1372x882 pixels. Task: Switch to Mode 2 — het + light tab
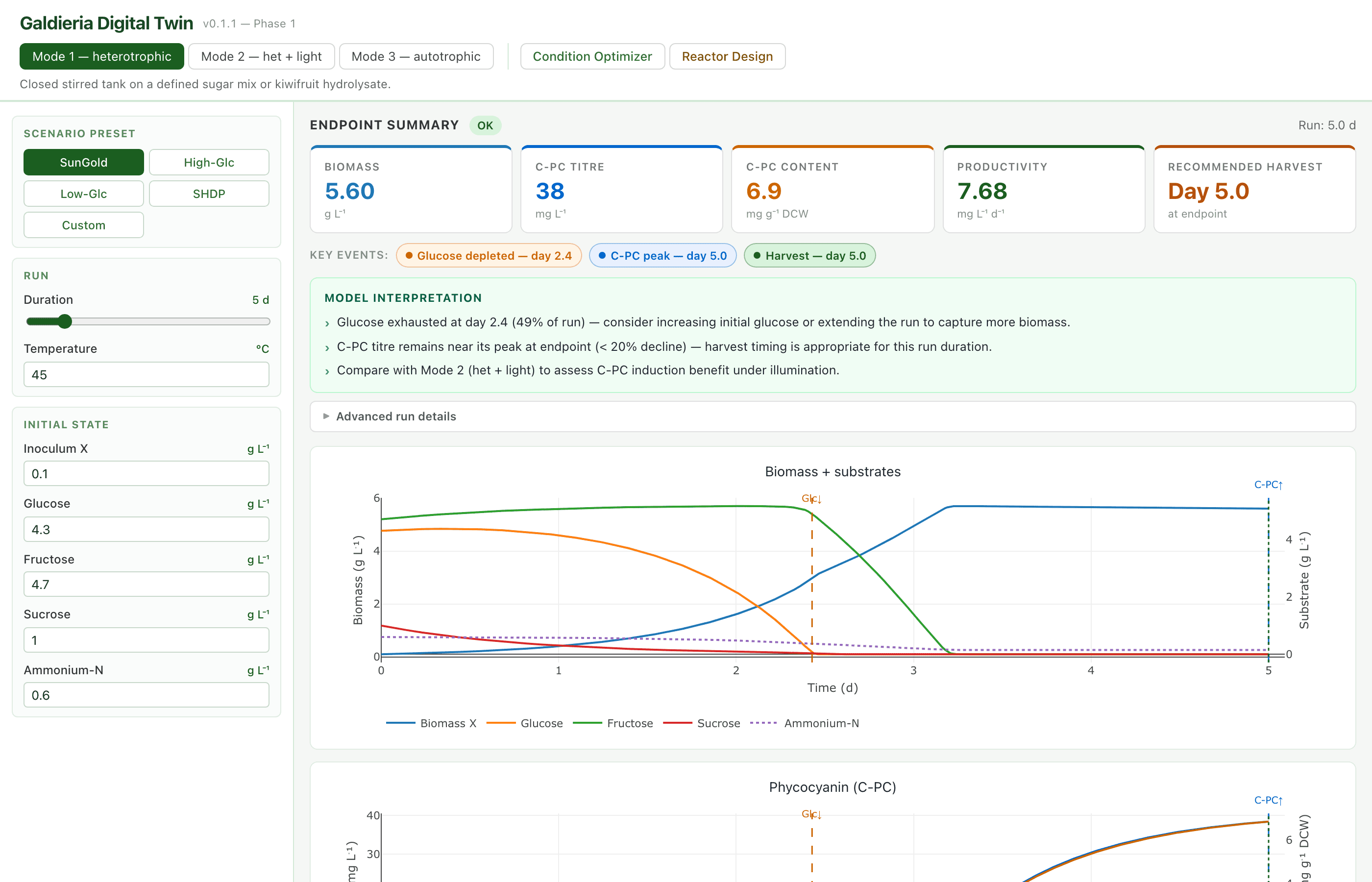point(261,56)
